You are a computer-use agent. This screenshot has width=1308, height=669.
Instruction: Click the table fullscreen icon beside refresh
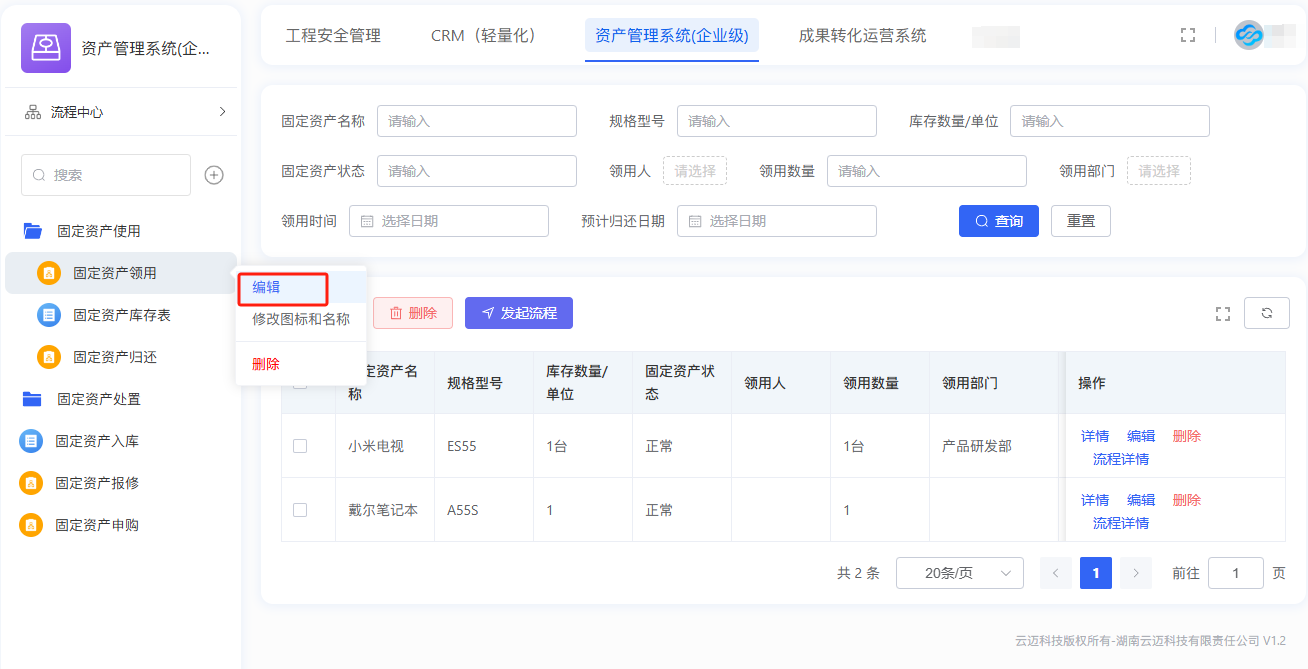tap(1222, 314)
